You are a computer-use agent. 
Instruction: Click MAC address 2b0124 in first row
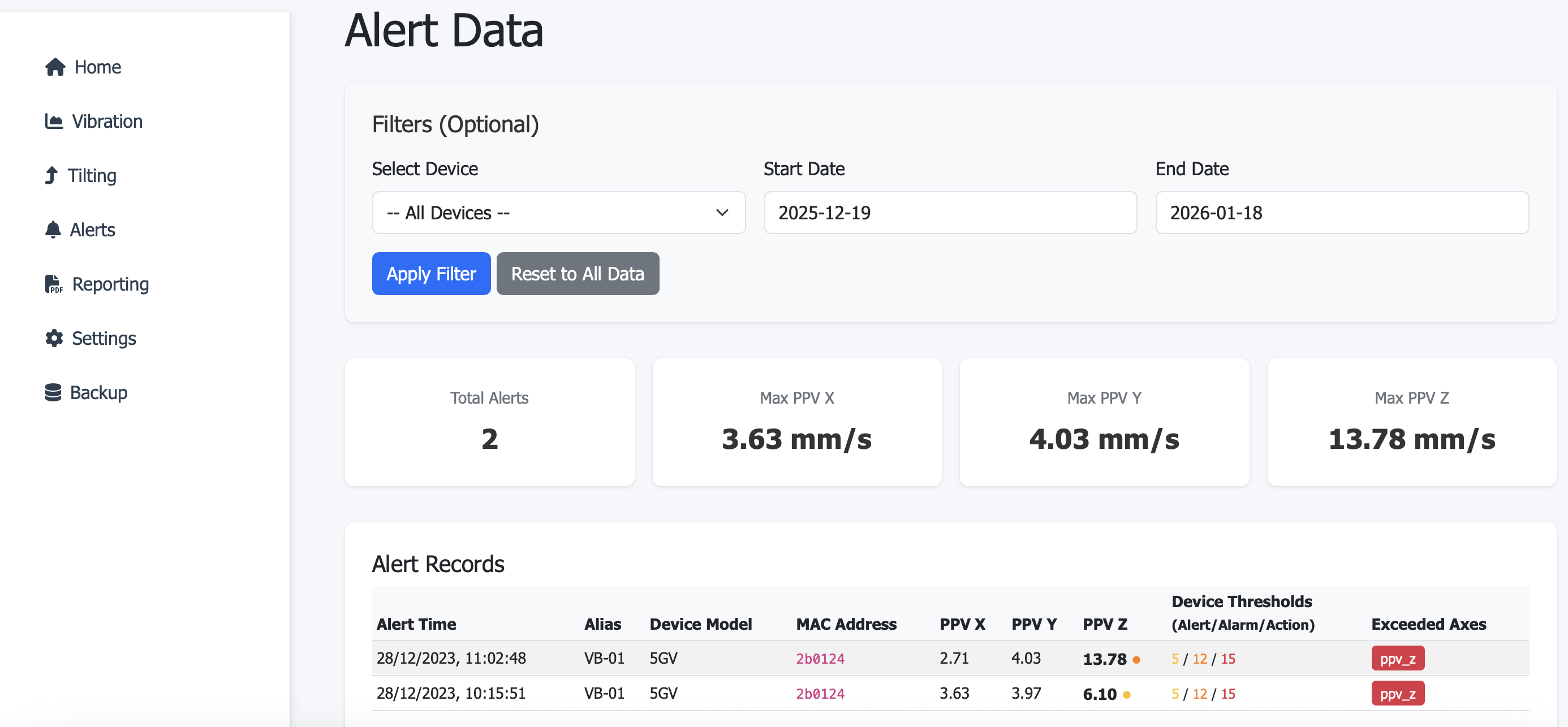point(820,659)
